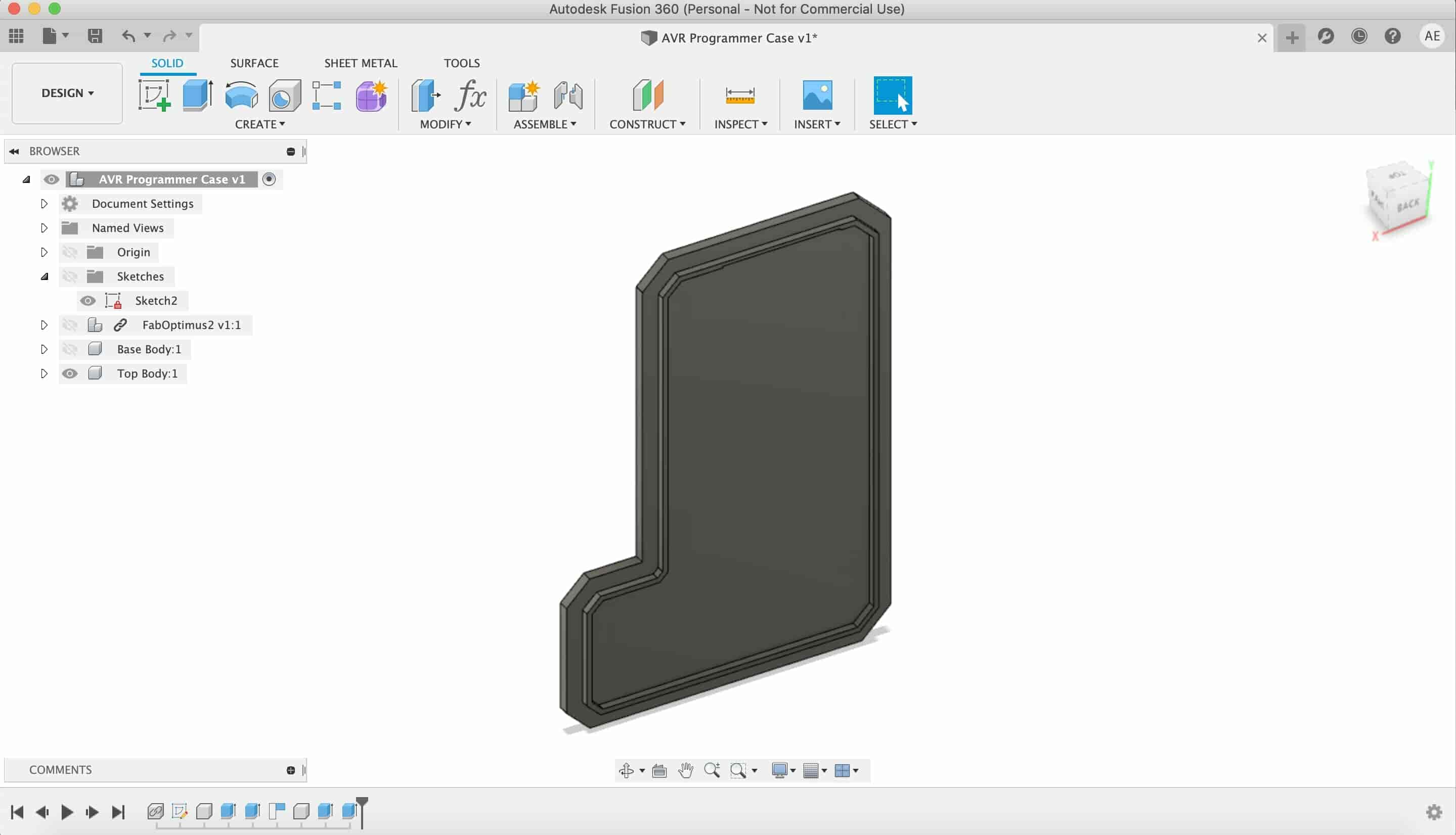Play the timeline
The image size is (1456, 835).
click(67, 812)
